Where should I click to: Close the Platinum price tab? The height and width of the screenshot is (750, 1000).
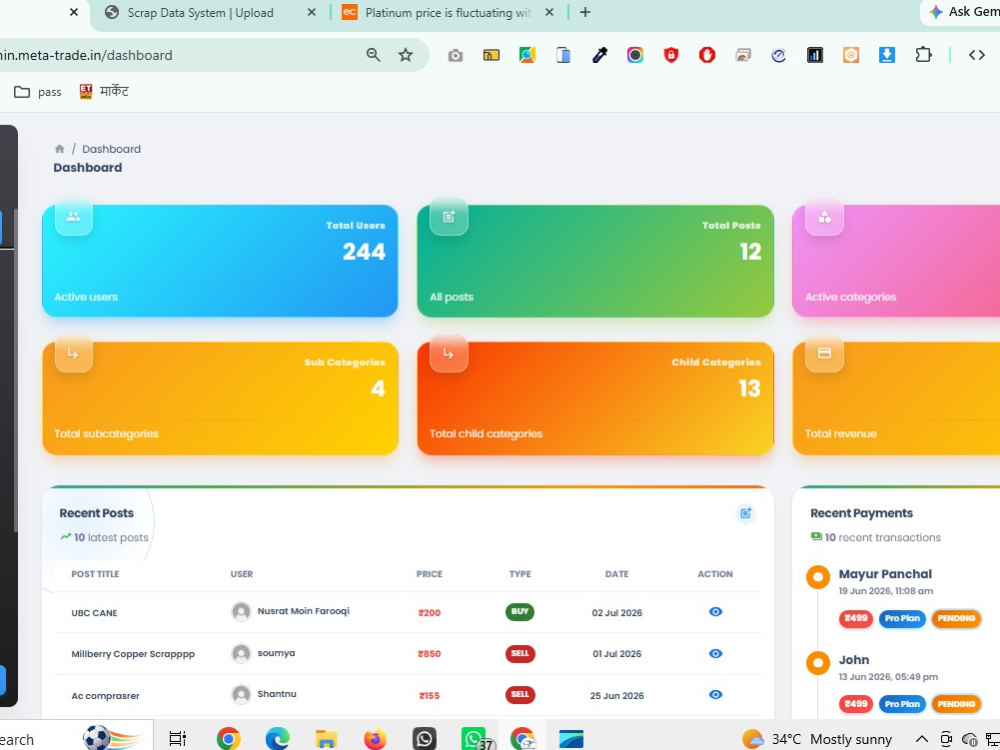tap(549, 12)
